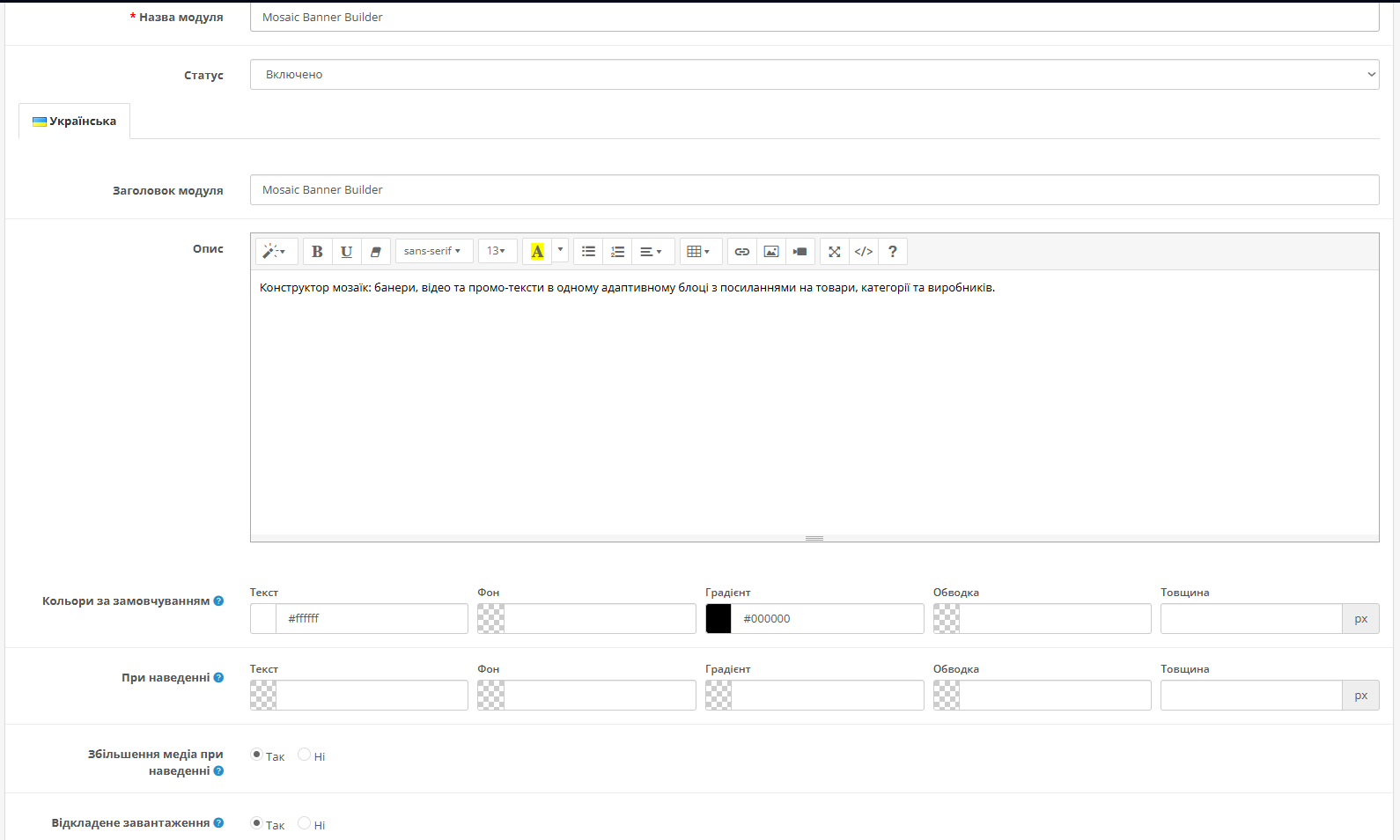The height and width of the screenshot is (840, 1400).
Task: Open the font size 13 dropdown
Action: (497, 252)
